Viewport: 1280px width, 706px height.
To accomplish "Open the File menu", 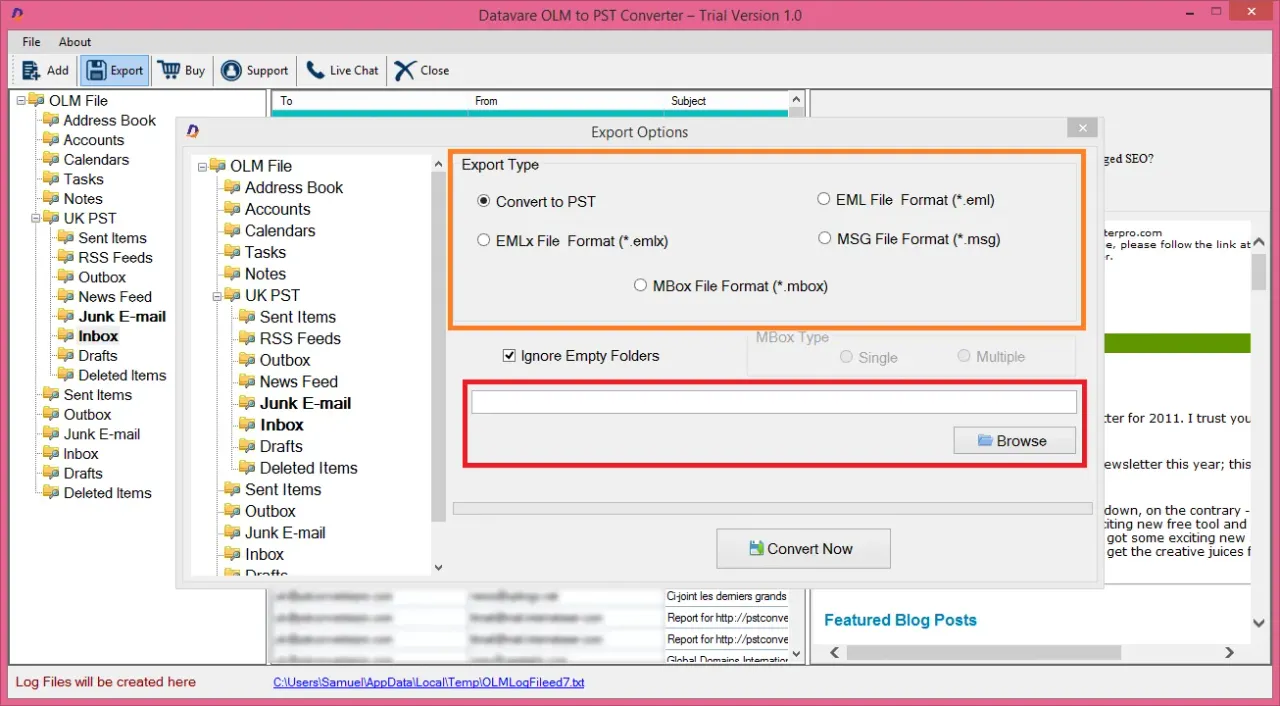I will pos(32,42).
